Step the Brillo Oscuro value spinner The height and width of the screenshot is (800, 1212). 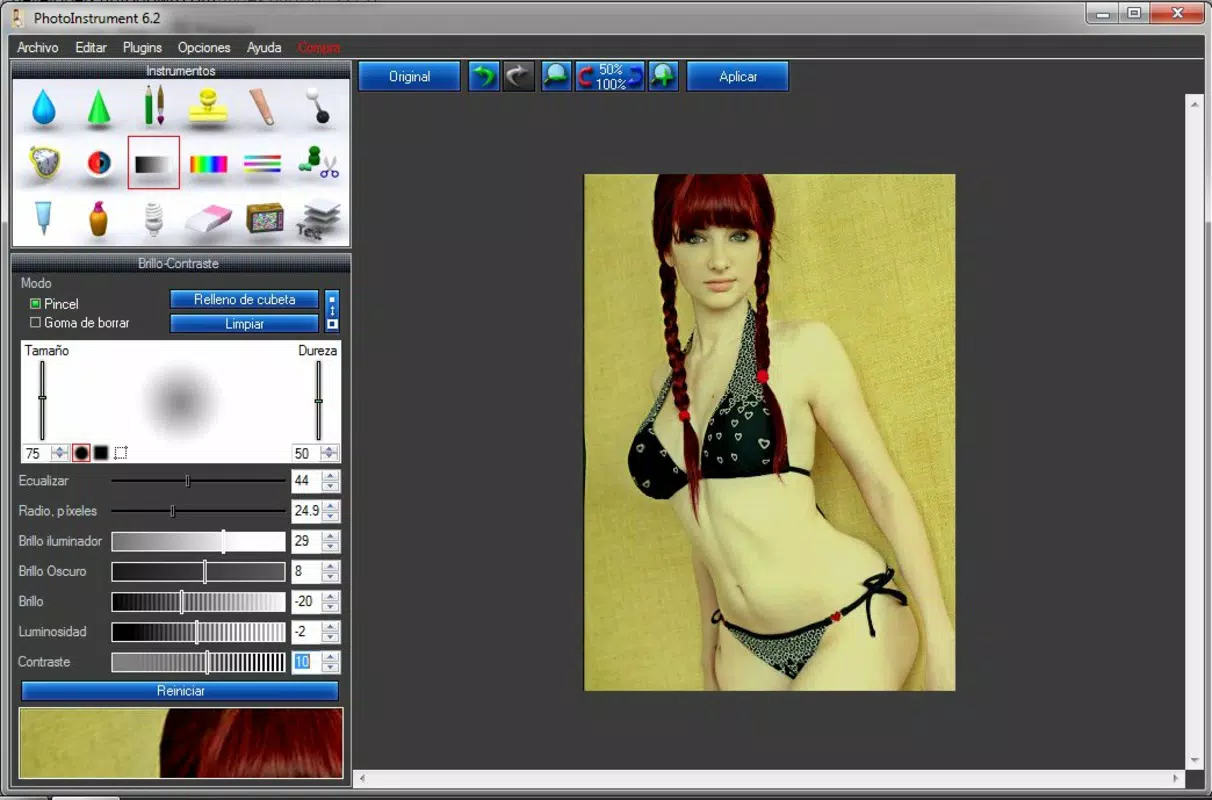[x=331, y=571]
